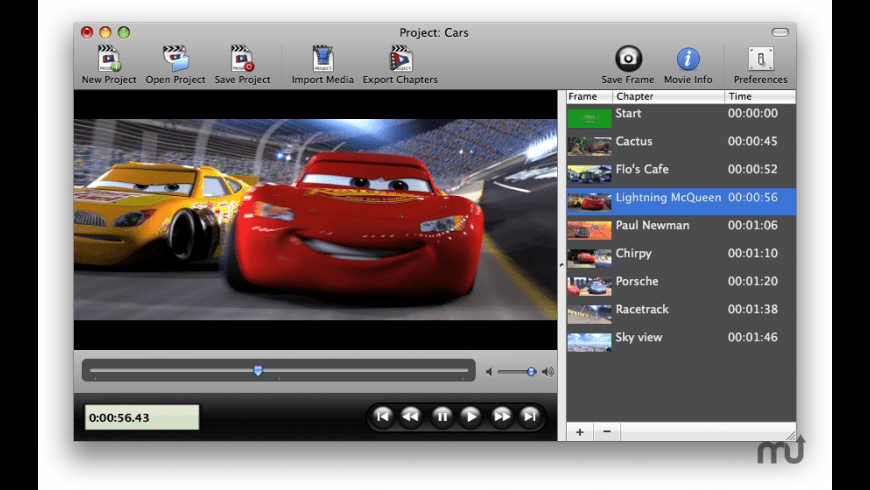Click the Racetrack chapter thumbnail
This screenshot has height=490, width=870.
click(589, 311)
